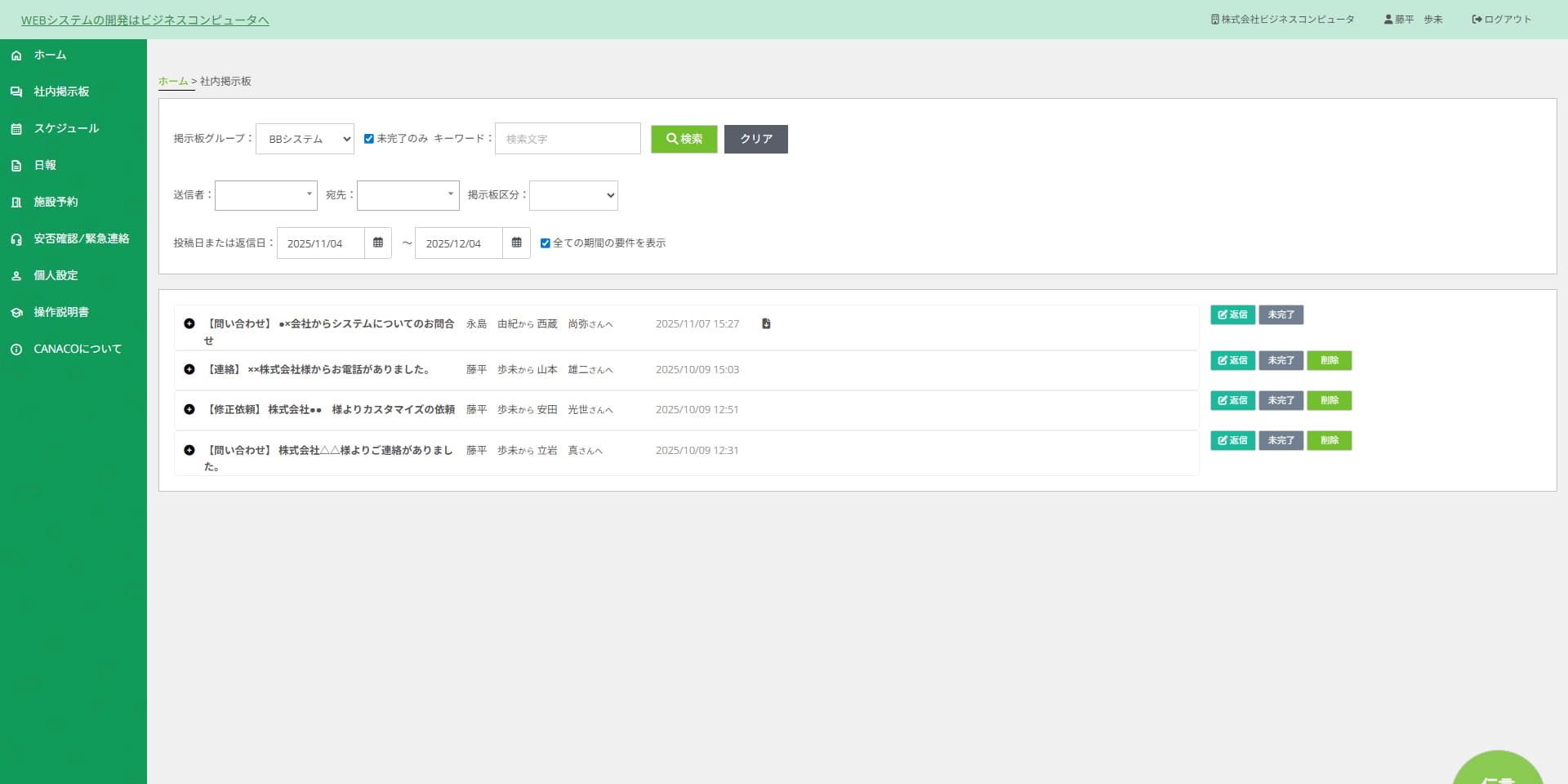This screenshot has width=1568, height=784.
Task: Expand the 【連絡】 post with plus icon
Action: click(189, 369)
